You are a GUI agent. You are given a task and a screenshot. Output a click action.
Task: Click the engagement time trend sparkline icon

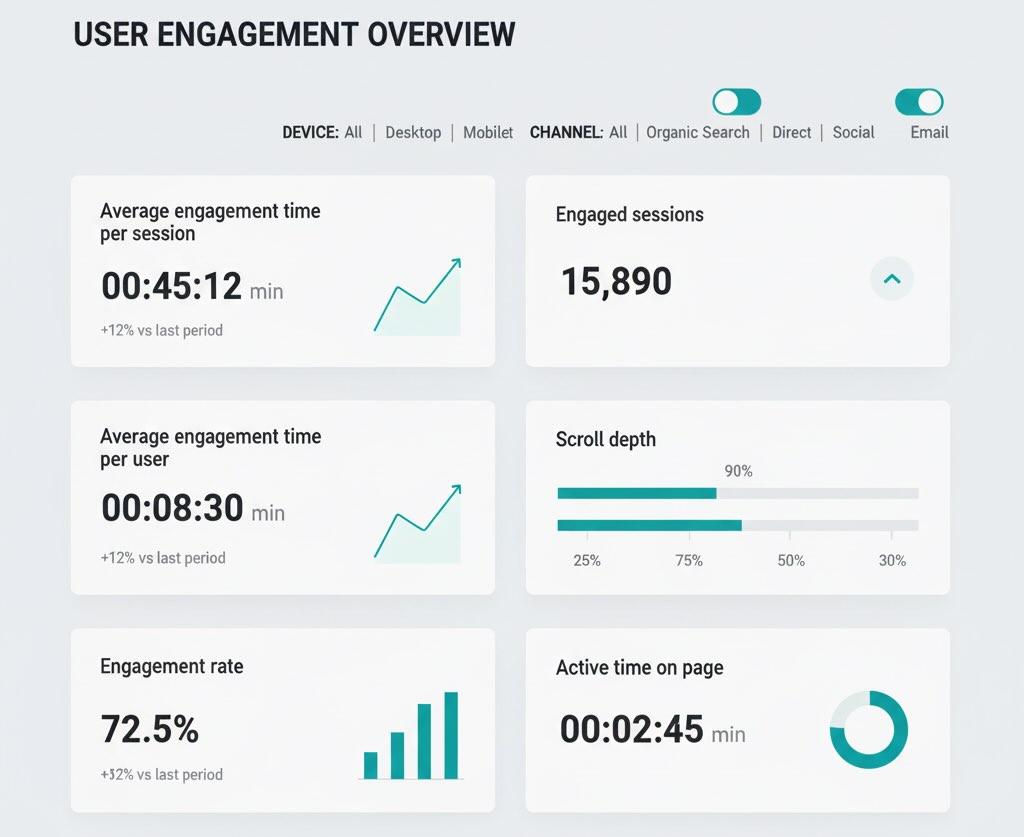pyautogui.click(x=416, y=297)
